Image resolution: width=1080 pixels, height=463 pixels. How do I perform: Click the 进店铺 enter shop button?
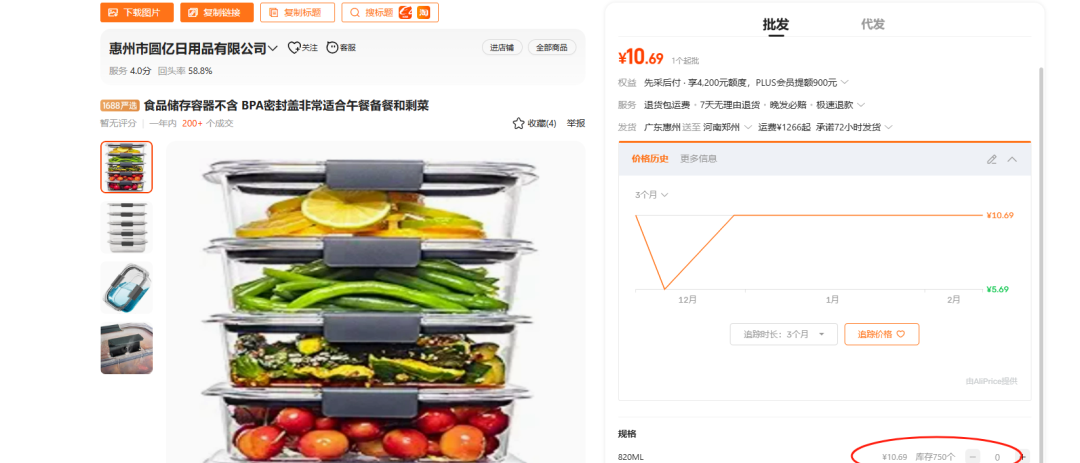click(x=501, y=48)
